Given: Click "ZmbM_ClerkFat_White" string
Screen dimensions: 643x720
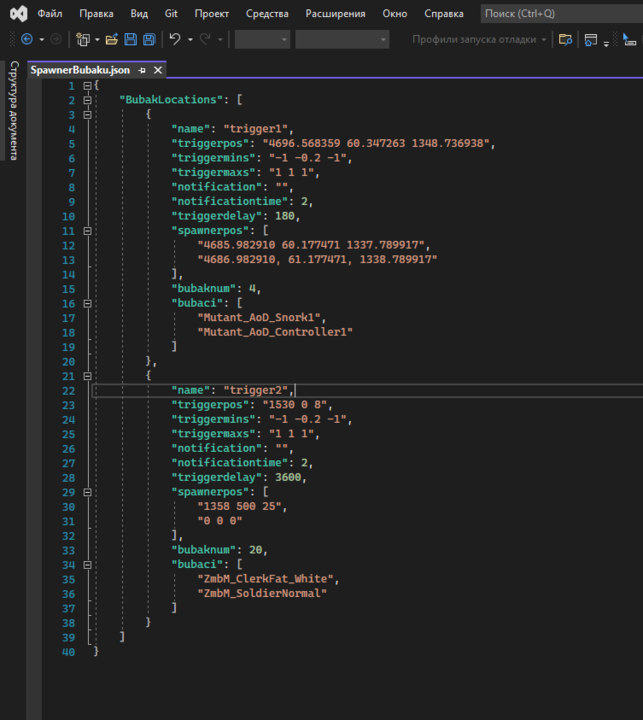Looking at the screenshot, I should [265, 579].
